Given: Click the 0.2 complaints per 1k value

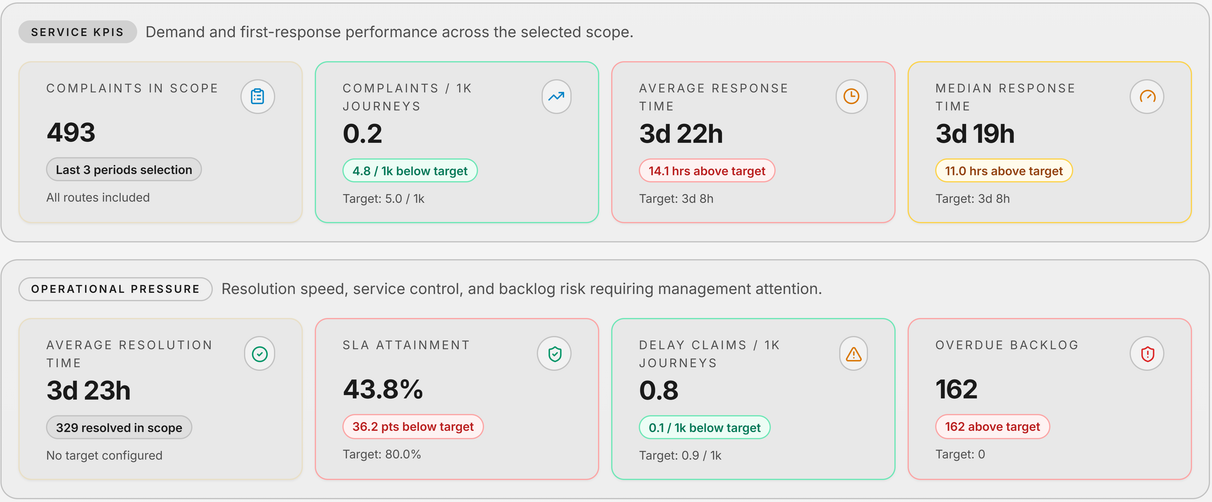Looking at the screenshot, I should coord(363,134).
